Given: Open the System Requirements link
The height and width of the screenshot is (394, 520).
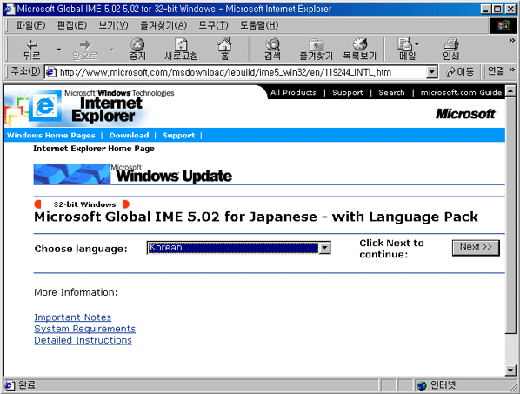Looking at the screenshot, I should point(85,329).
